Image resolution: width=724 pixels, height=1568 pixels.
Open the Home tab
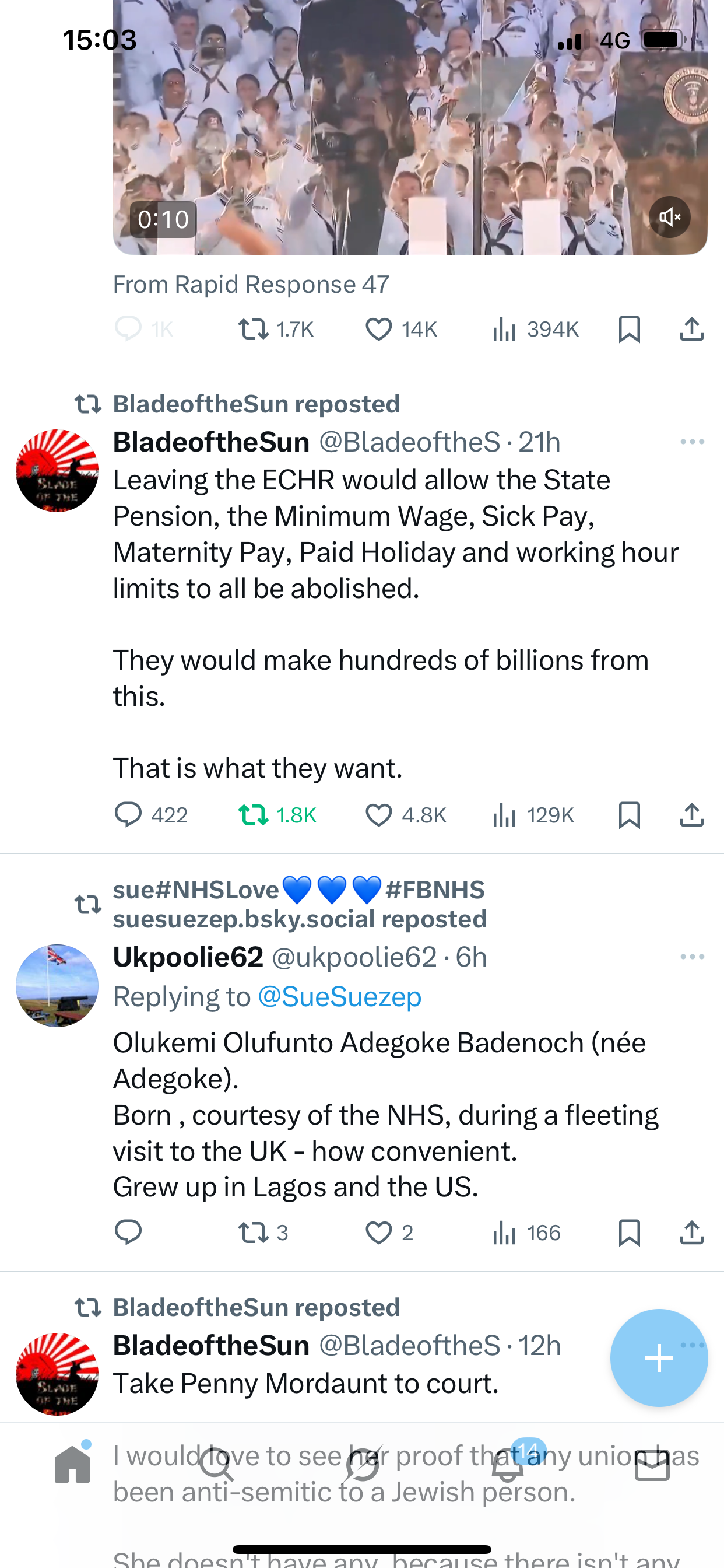[x=72, y=1465]
